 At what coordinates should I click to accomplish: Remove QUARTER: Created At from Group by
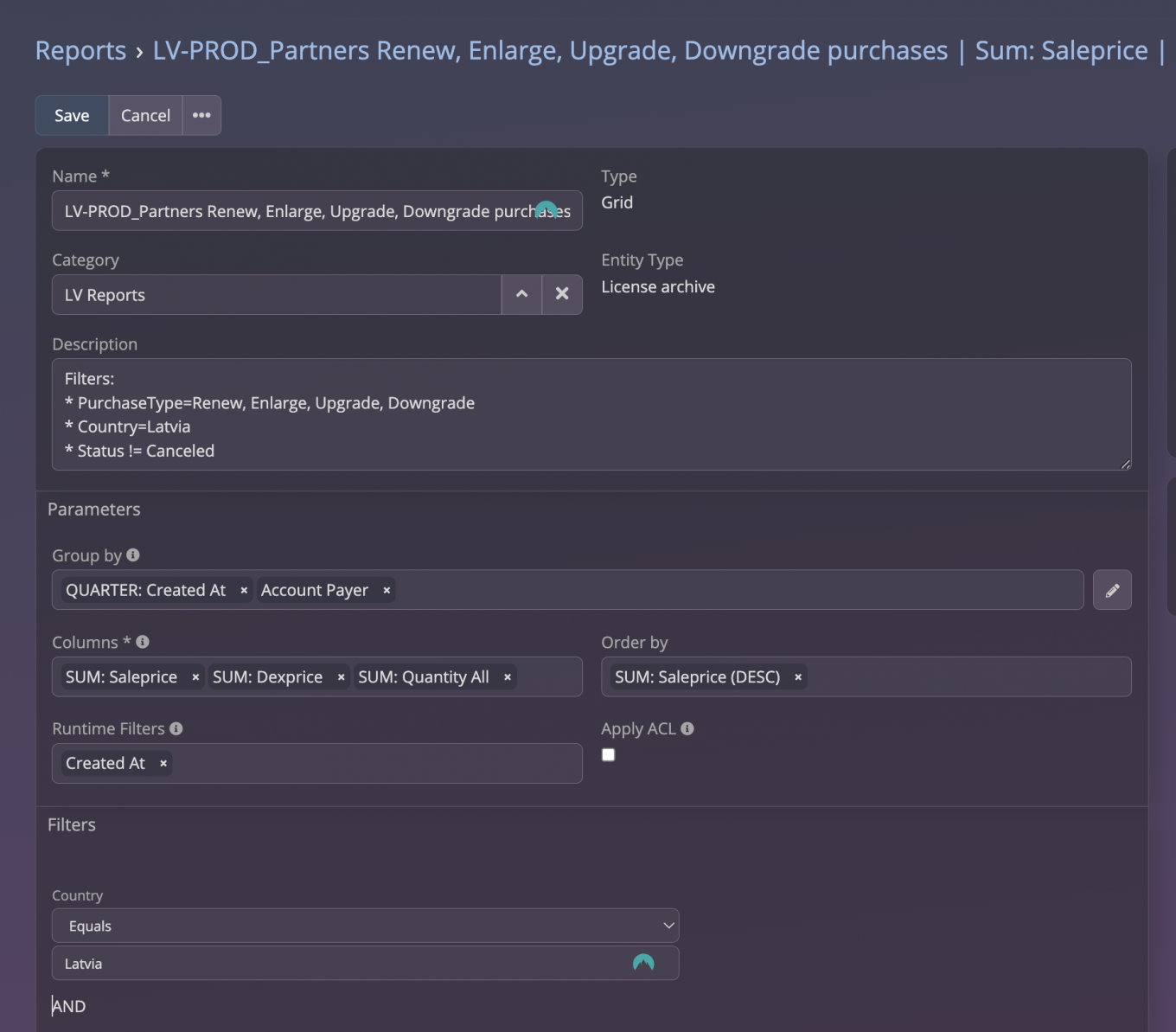pos(244,591)
